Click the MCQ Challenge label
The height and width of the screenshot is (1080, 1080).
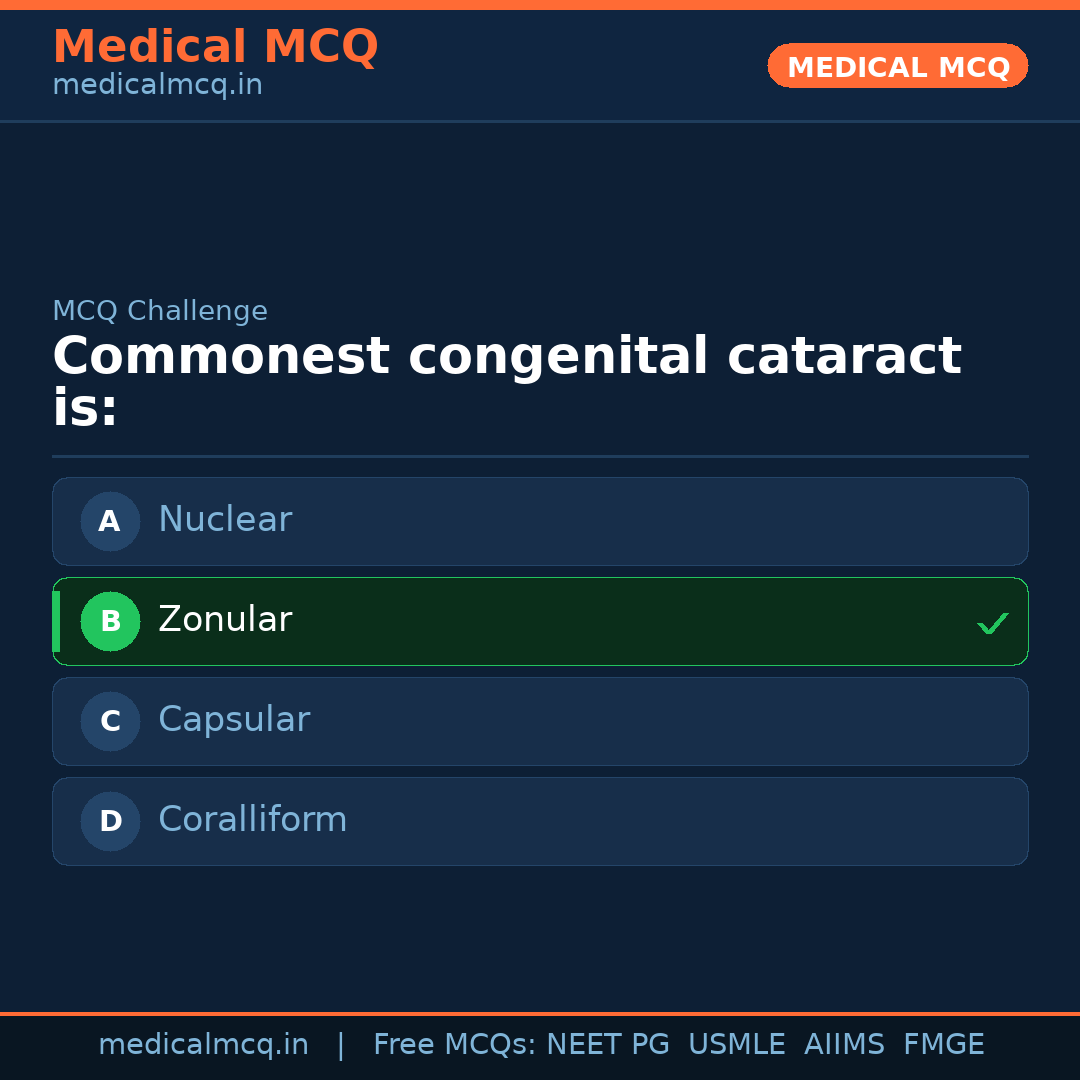pos(160,311)
